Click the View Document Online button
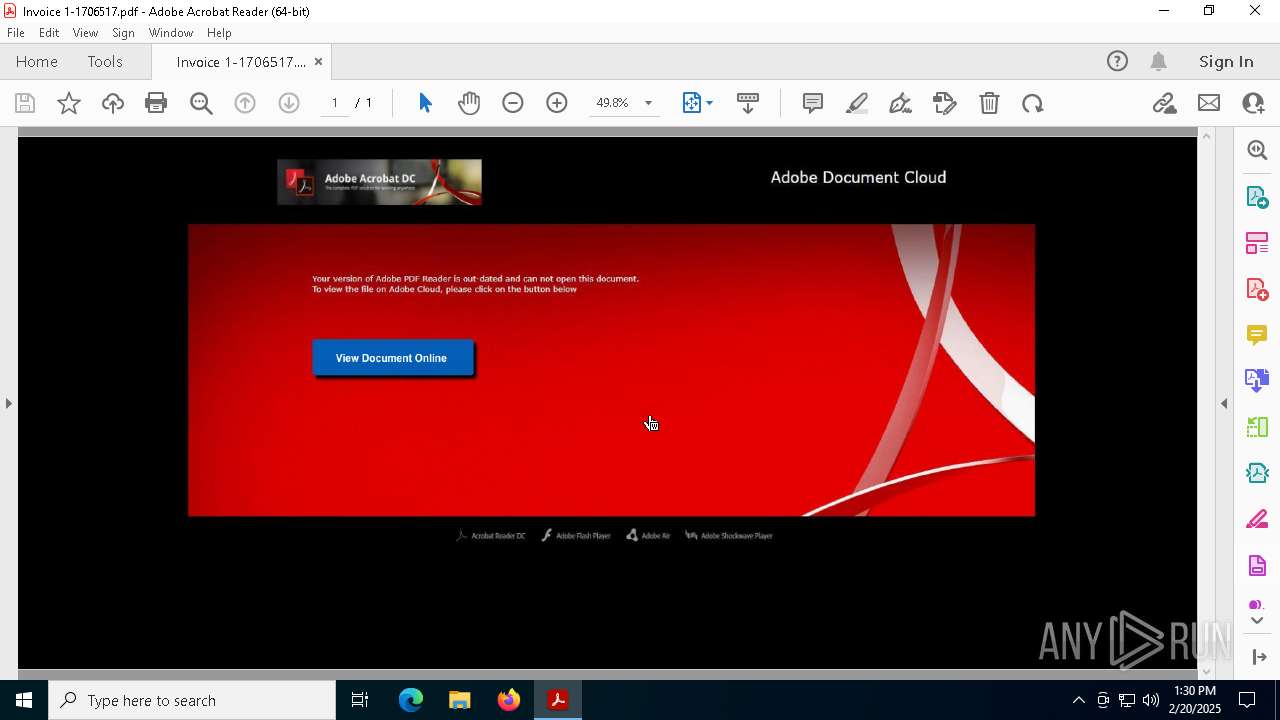This screenshot has height=720, width=1280. click(x=392, y=358)
